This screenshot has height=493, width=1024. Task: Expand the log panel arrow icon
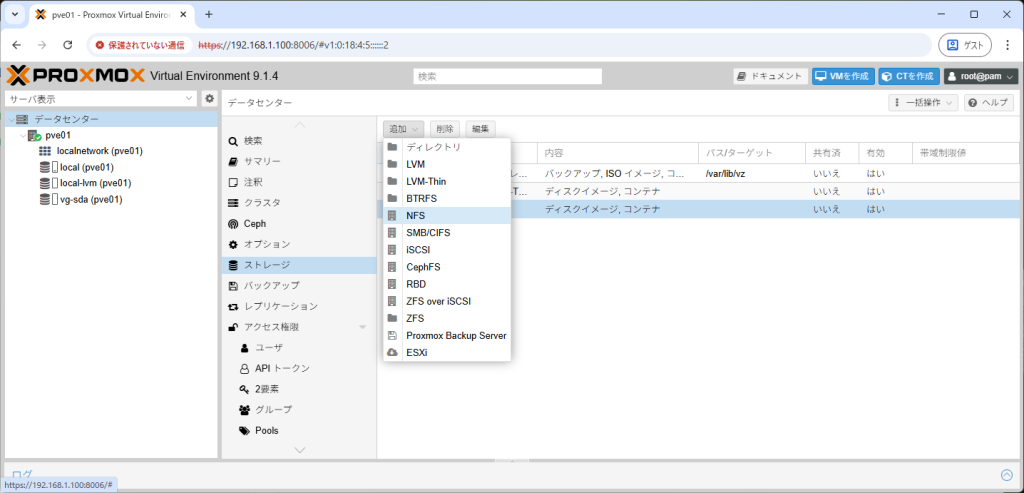(1006, 475)
